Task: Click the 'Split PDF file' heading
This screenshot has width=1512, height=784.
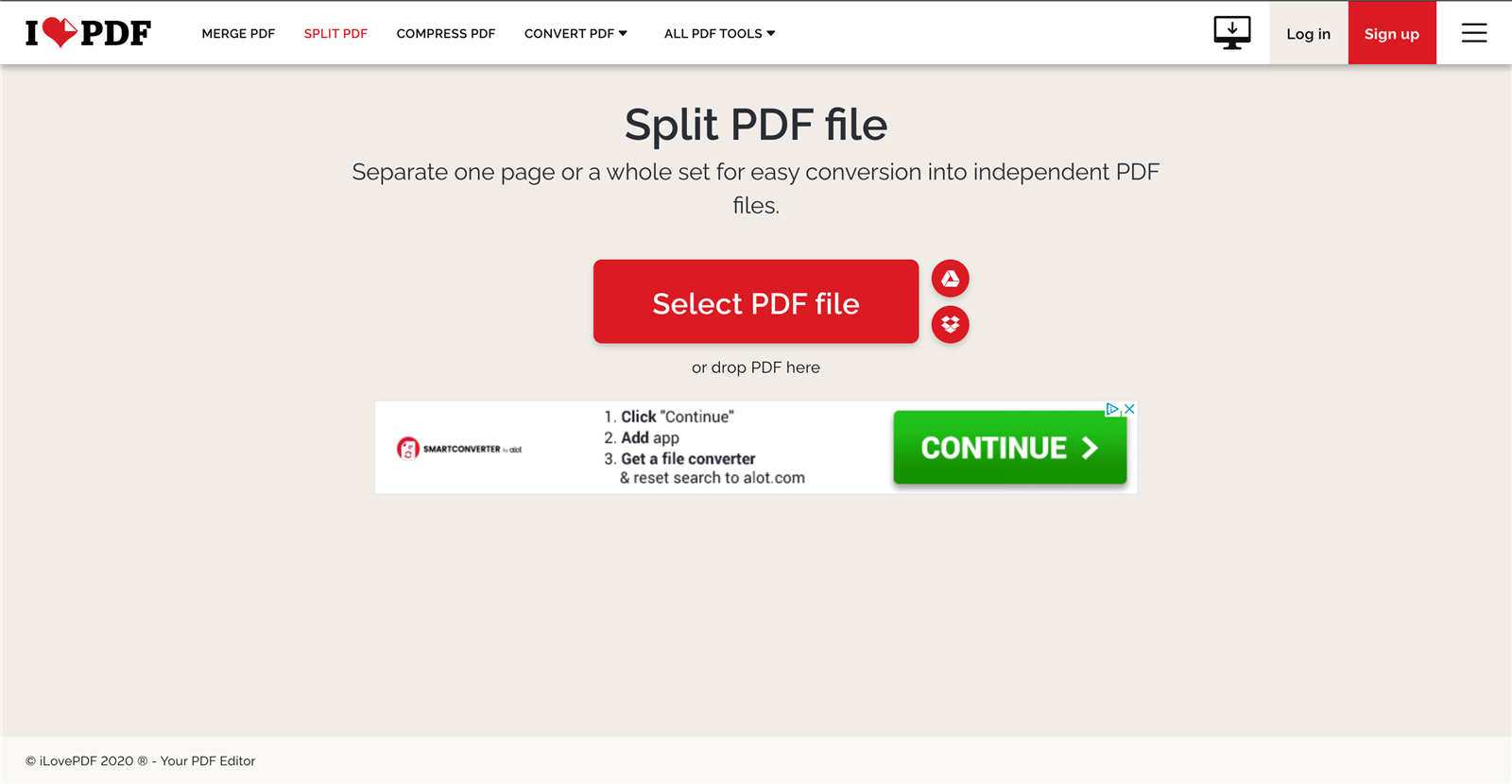Action: [756, 125]
